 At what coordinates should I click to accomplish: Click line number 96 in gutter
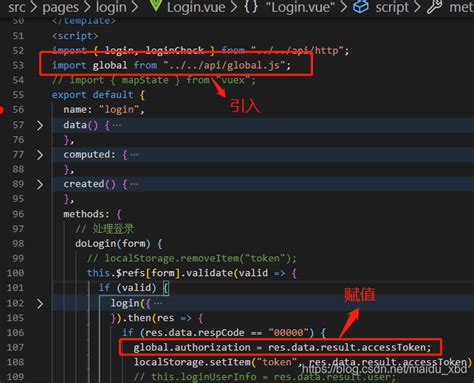[18, 214]
